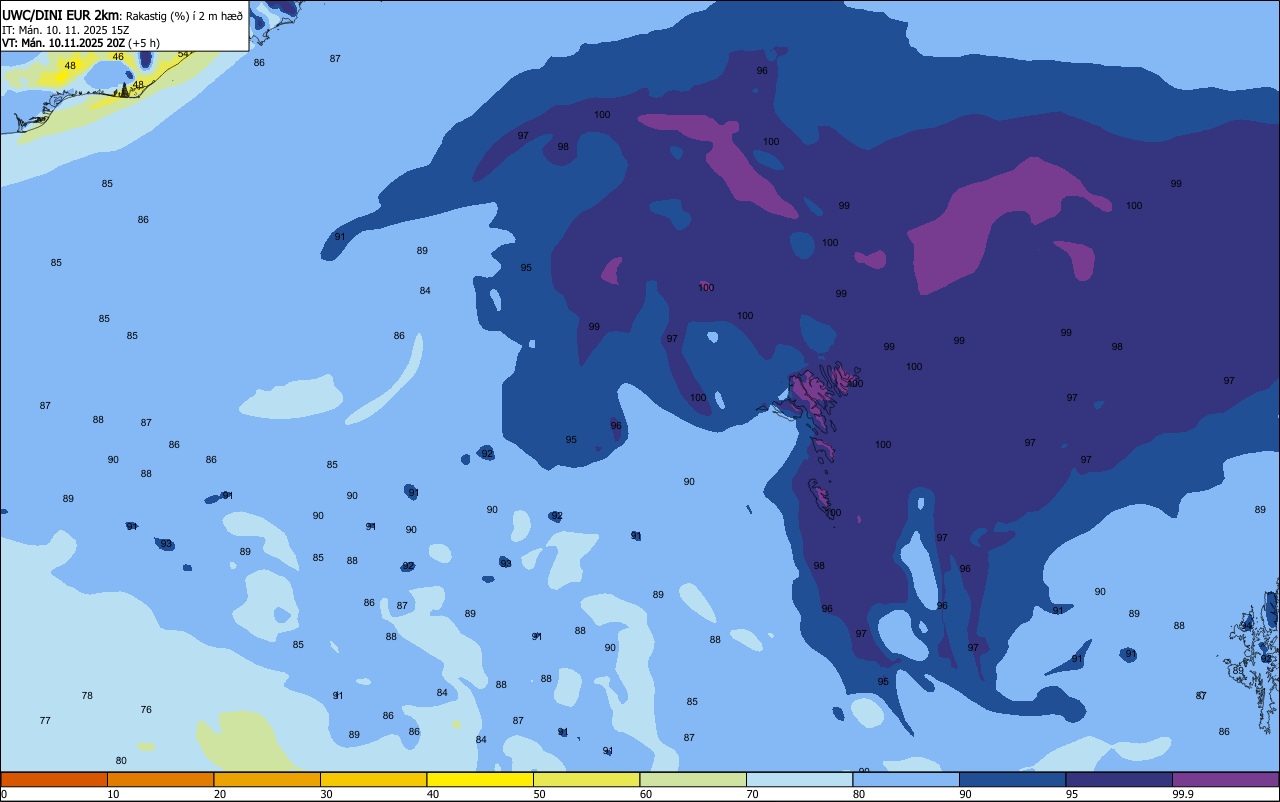Select the pale yellow 50–60 legend segment
This screenshot has width=1280, height=802.
tap(586, 779)
